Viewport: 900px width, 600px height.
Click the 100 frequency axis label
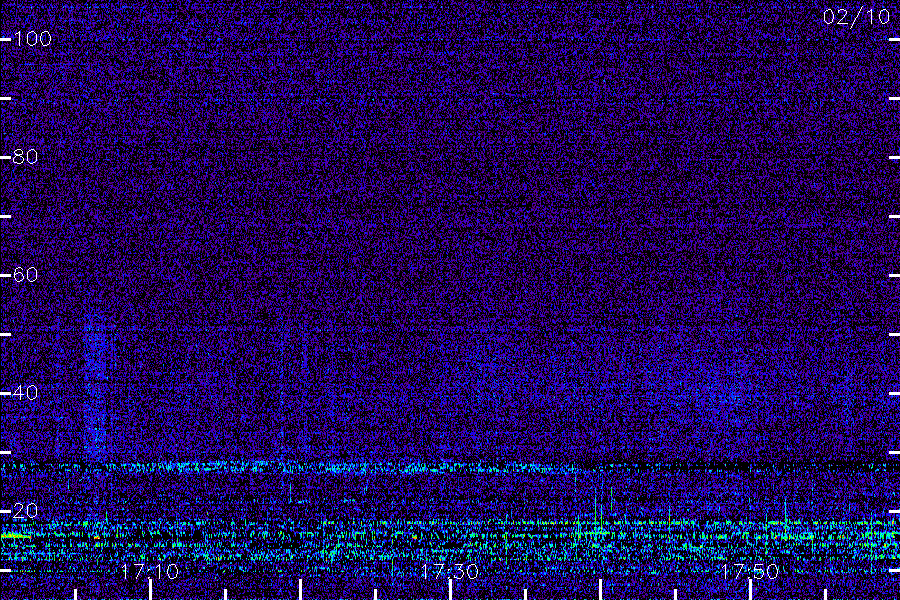click(x=32, y=39)
